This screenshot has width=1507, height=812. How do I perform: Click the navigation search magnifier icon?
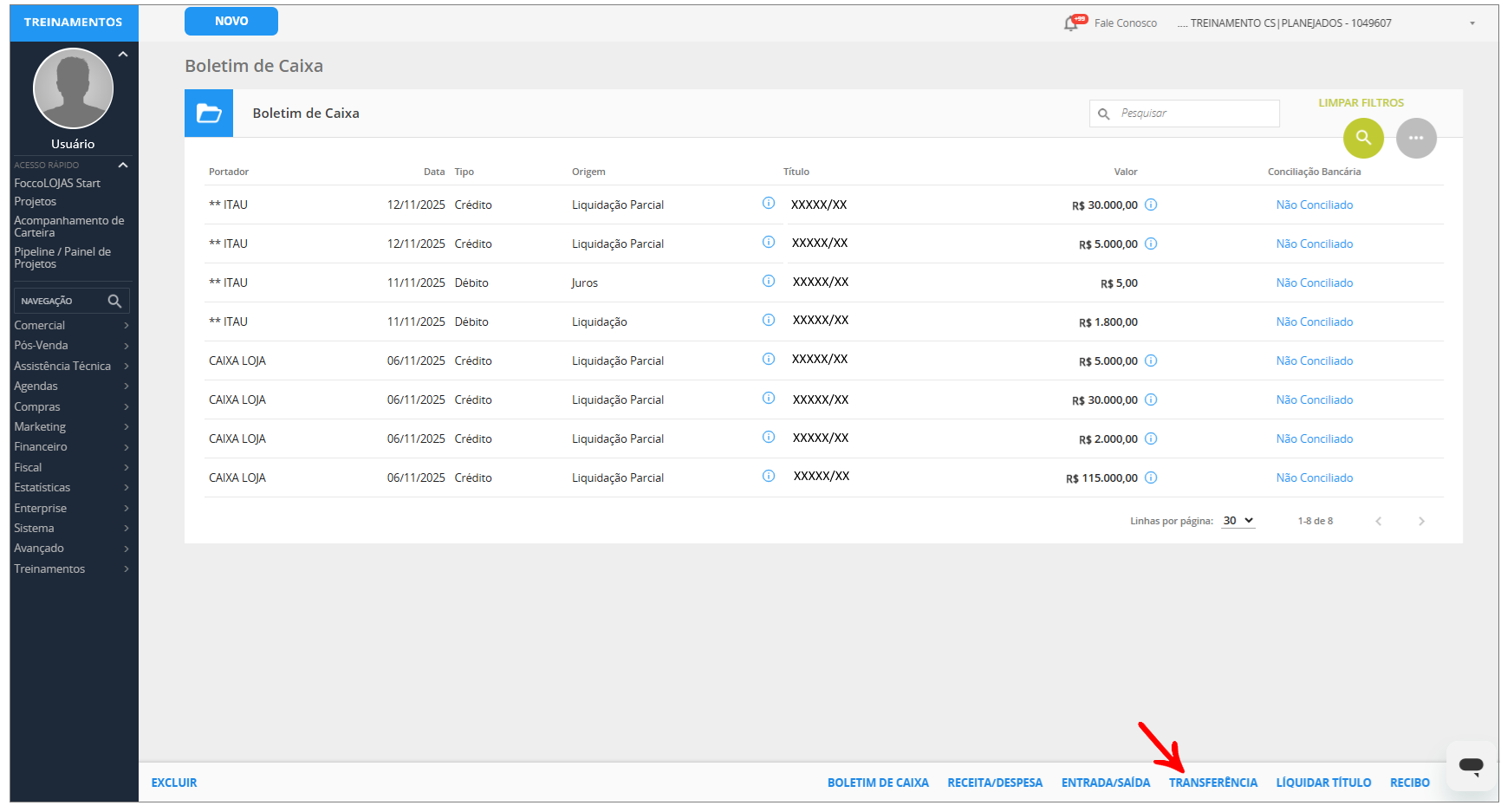114,301
